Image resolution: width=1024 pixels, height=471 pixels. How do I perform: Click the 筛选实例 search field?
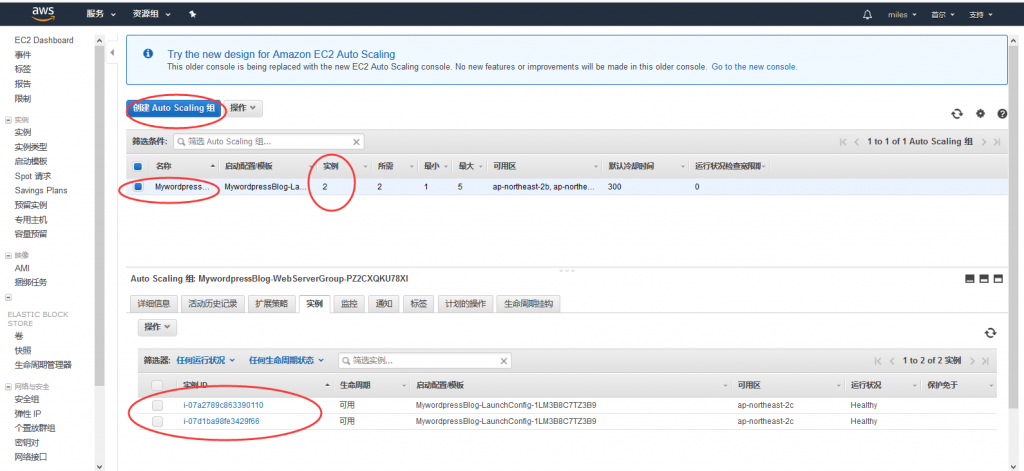tap(424, 361)
